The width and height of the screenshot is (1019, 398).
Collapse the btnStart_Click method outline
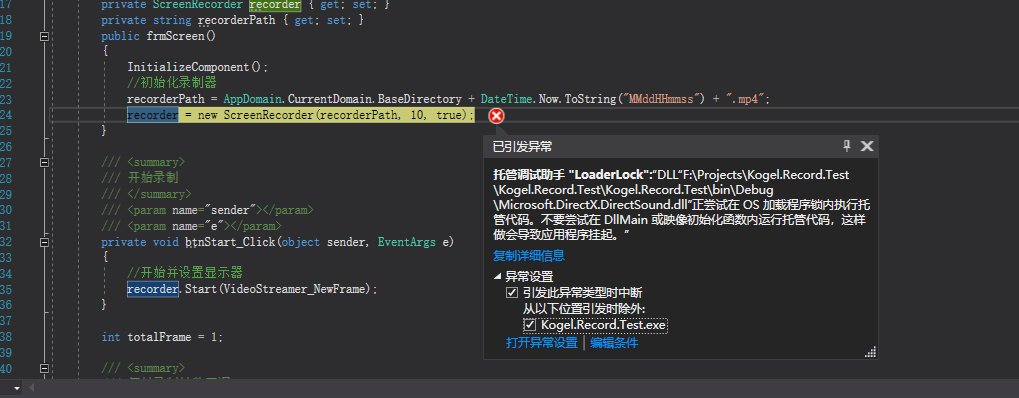tap(44, 242)
